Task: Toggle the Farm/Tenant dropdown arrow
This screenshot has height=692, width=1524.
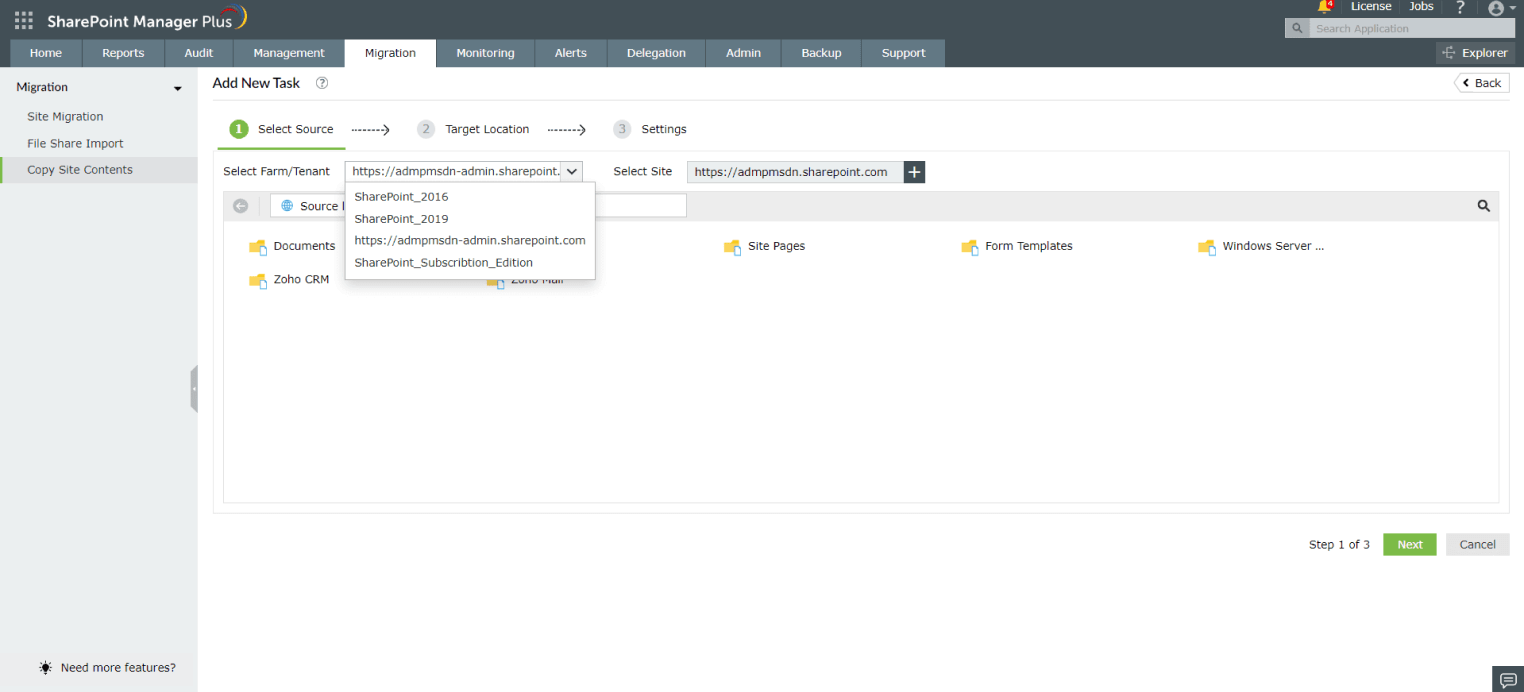Action: click(571, 172)
